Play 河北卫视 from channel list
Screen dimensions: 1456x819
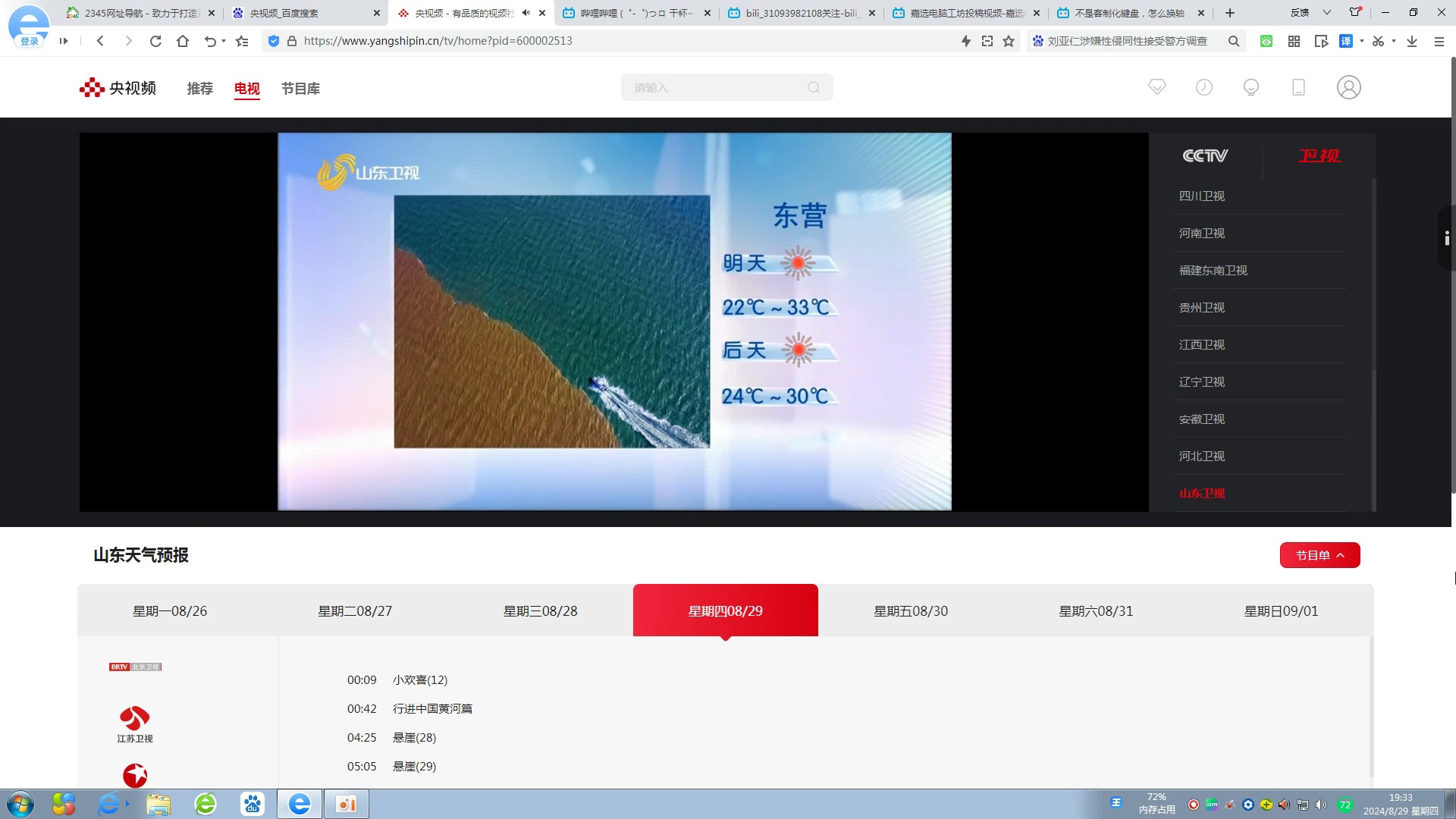click(1202, 456)
